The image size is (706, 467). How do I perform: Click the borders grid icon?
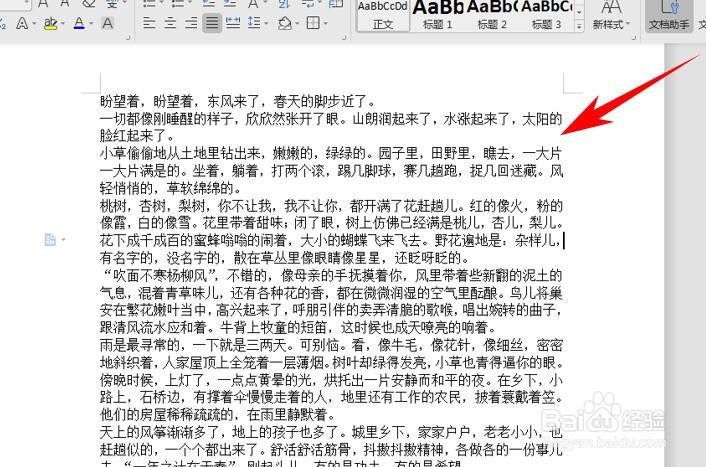313,23
